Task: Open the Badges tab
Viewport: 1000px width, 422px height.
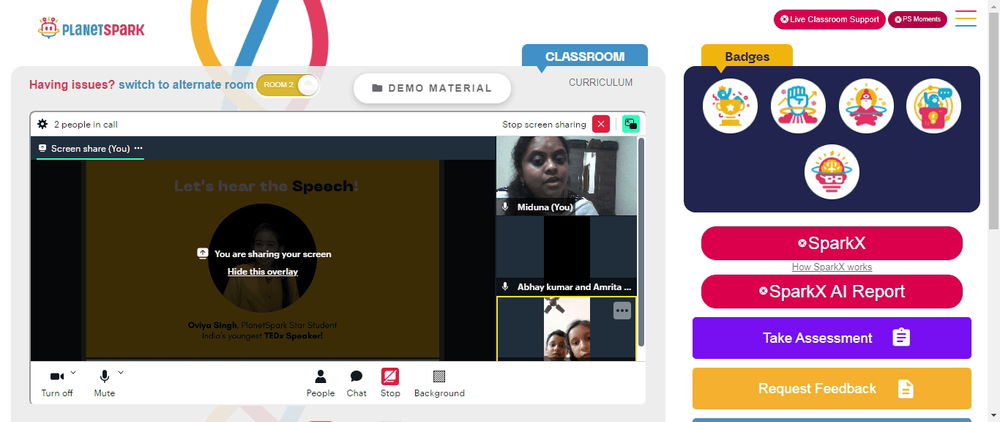Action: (x=747, y=56)
